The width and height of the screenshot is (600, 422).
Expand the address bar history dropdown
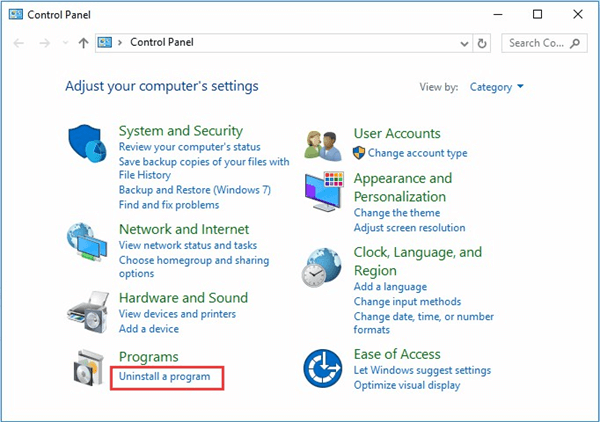pyautogui.click(x=464, y=44)
